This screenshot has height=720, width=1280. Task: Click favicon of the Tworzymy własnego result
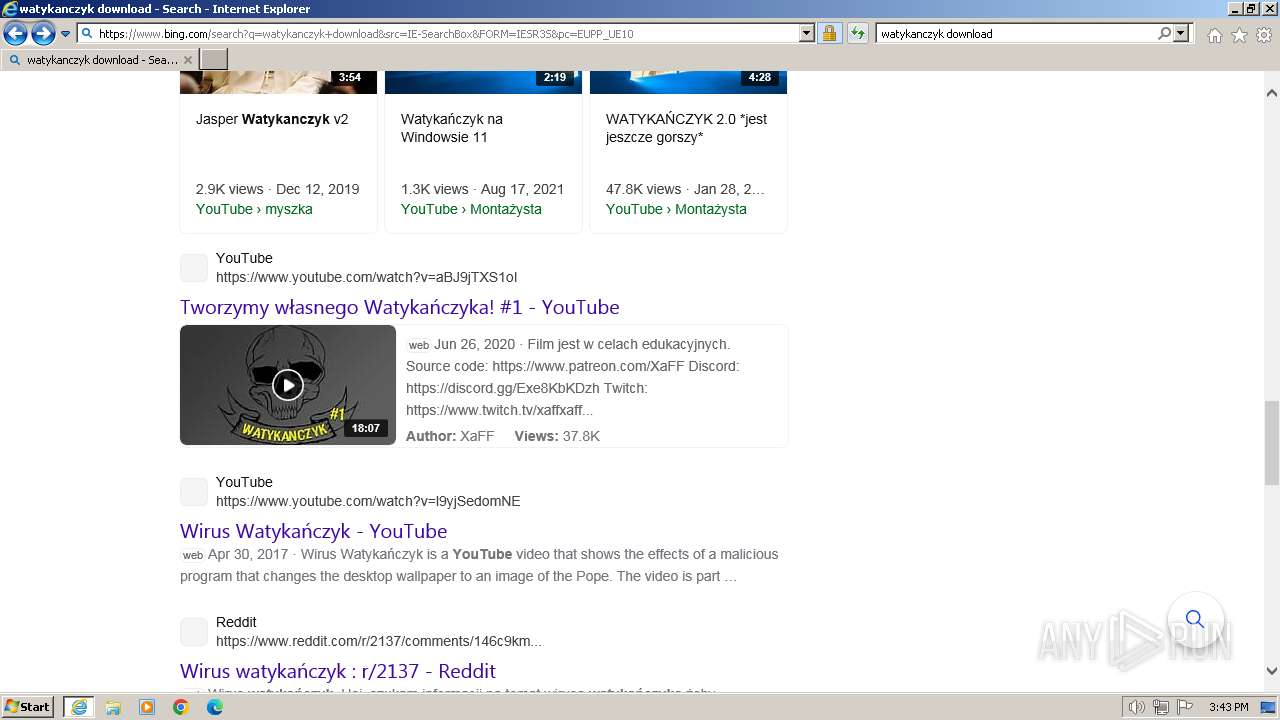point(194,268)
